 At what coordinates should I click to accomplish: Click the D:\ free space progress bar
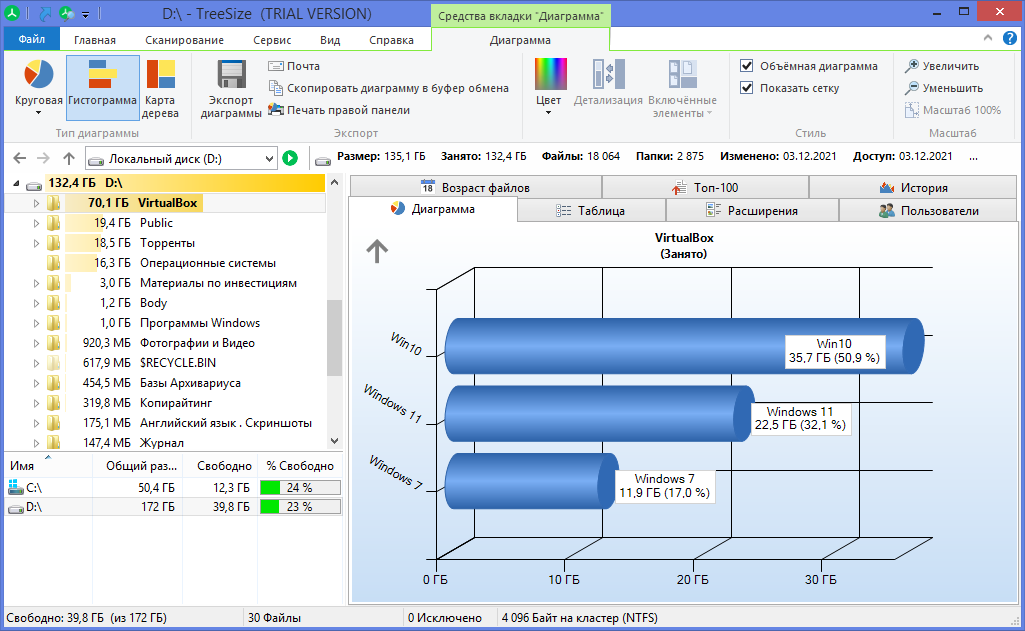pyautogui.click(x=300, y=507)
